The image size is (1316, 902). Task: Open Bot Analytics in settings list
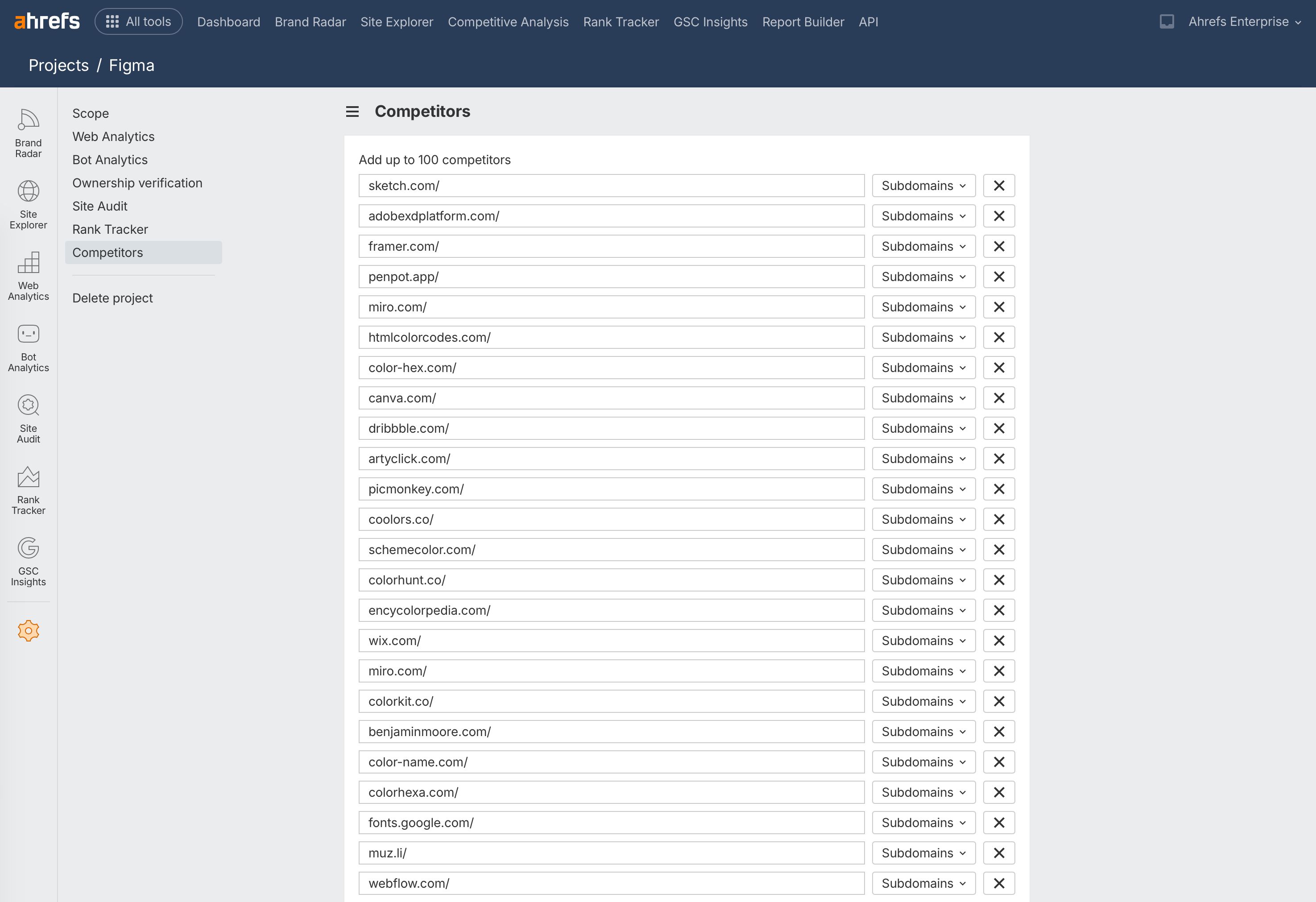pos(110,160)
